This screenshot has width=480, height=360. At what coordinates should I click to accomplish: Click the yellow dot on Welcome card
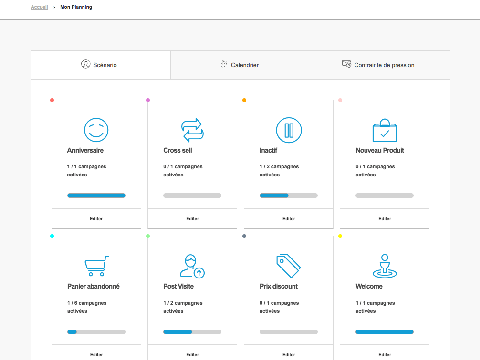(340, 236)
